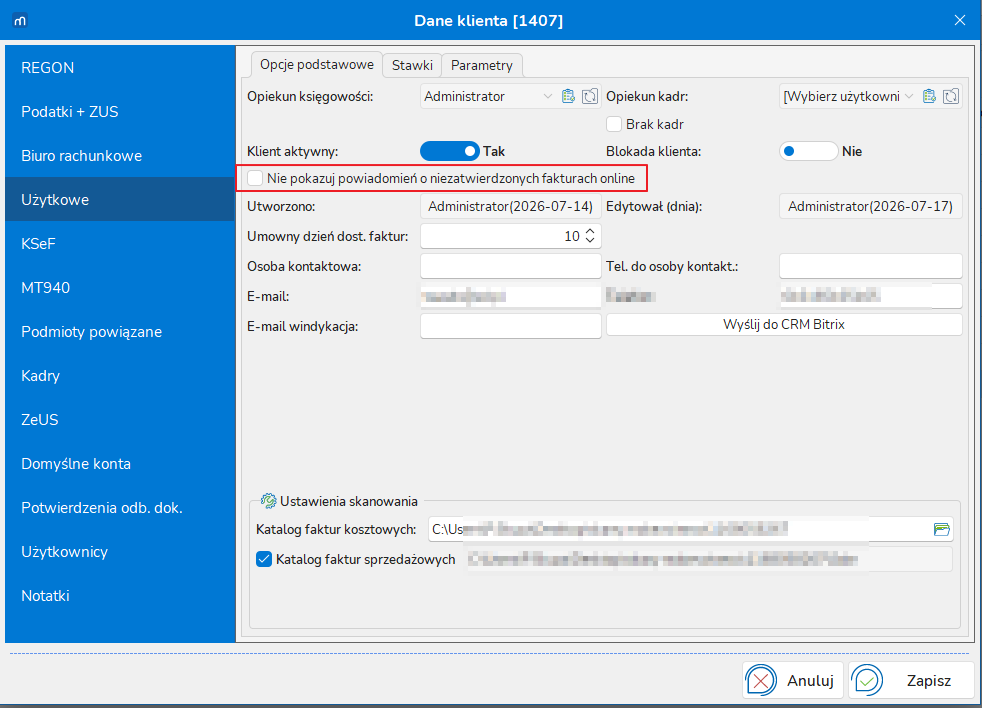Viewport: 982px width, 708px height.
Task: Click the Tel. do osoby kontakt. field
Action: pyautogui.click(x=871, y=266)
